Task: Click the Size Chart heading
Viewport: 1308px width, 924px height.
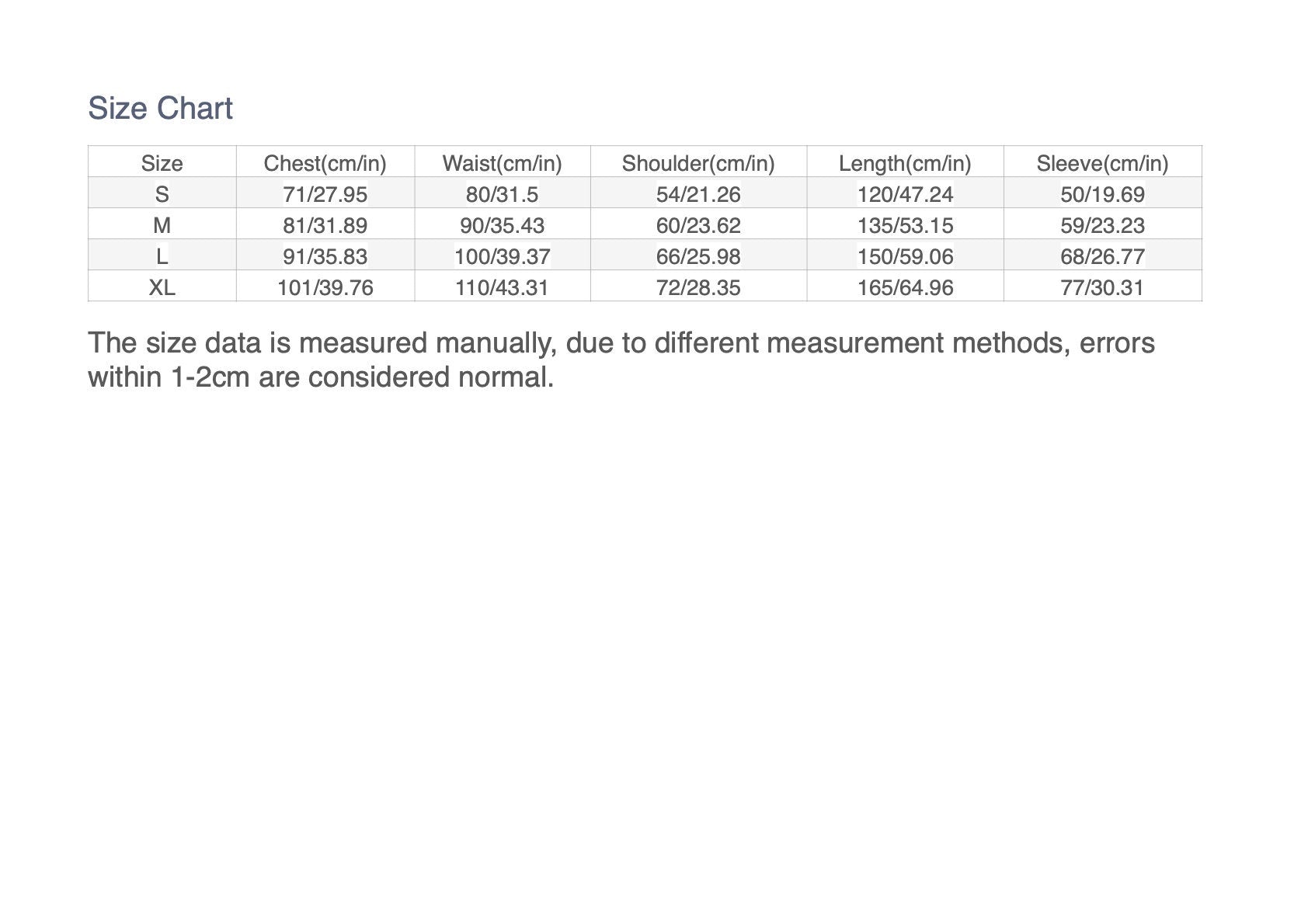Action: (x=160, y=108)
